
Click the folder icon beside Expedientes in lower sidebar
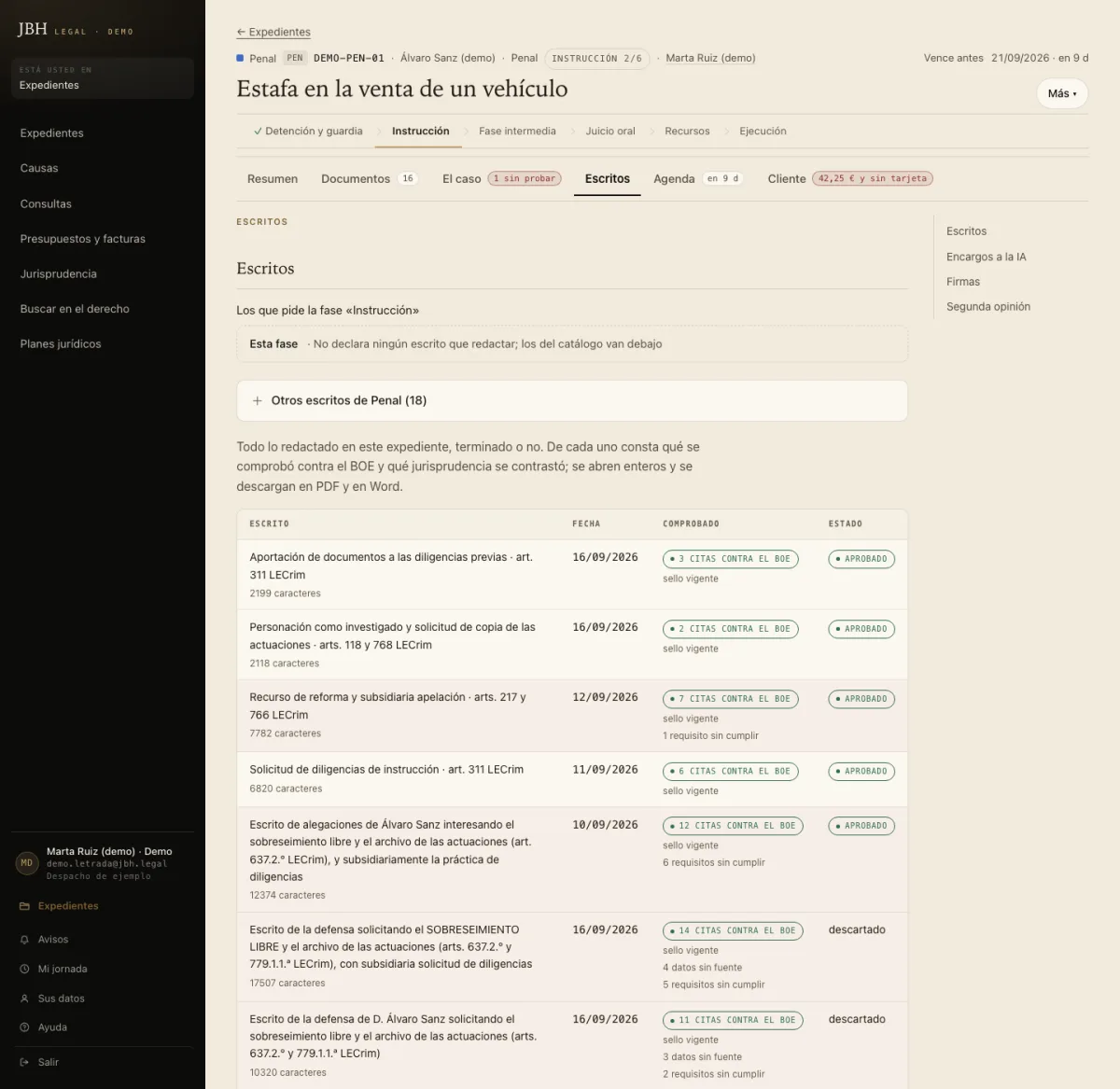tap(24, 906)
